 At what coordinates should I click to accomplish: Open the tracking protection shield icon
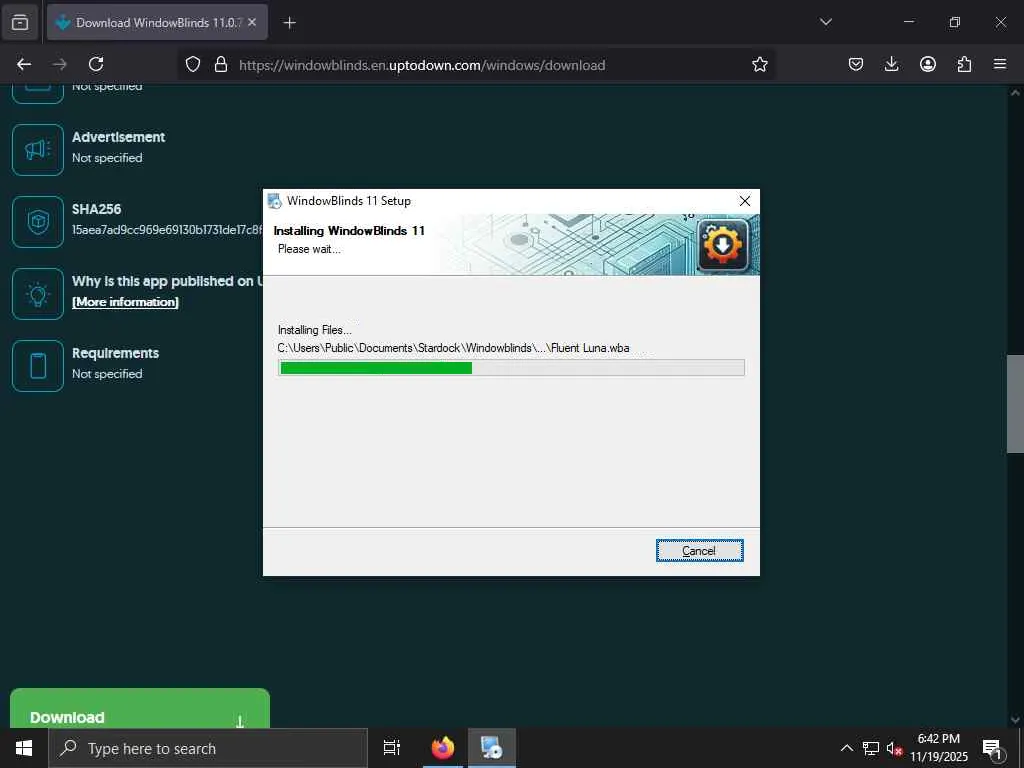pyautogui.click(x=193, y=64)
